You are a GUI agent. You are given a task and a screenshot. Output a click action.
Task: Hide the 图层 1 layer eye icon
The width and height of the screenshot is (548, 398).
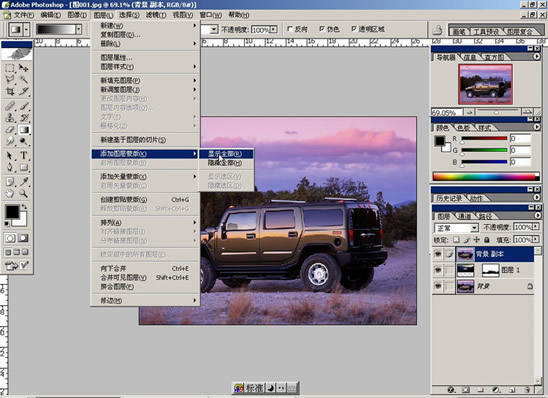[x=438, y=270]
